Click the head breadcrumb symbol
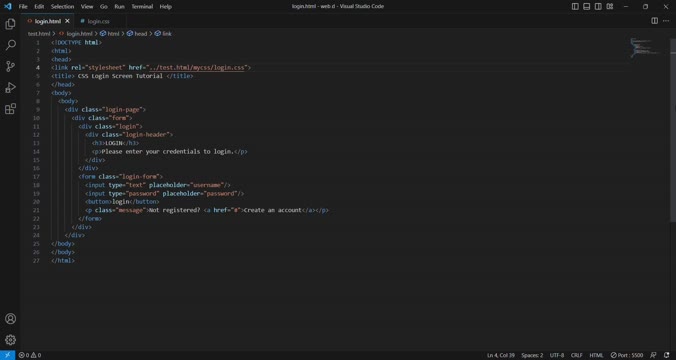 coord(141,34)
